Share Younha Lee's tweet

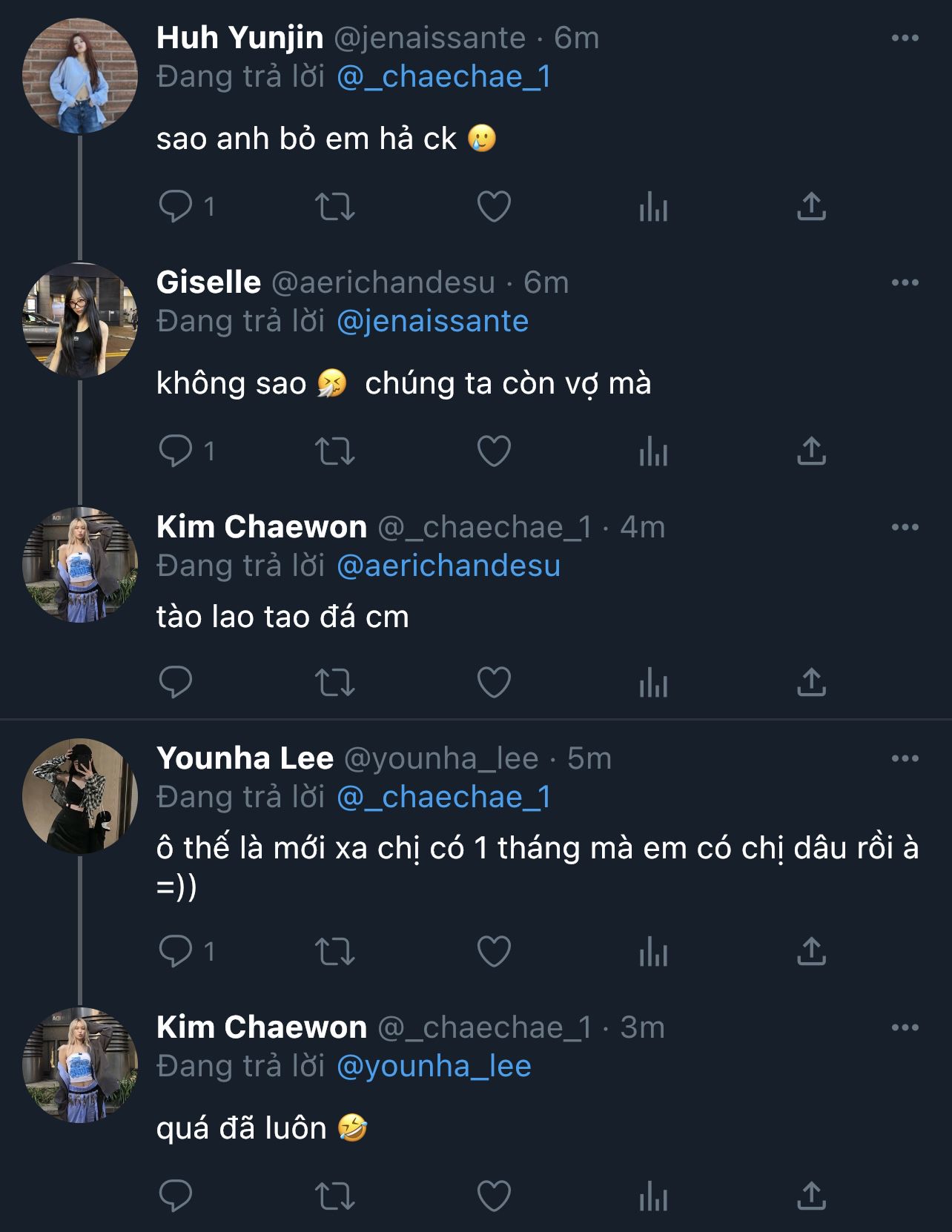point(811,952)
